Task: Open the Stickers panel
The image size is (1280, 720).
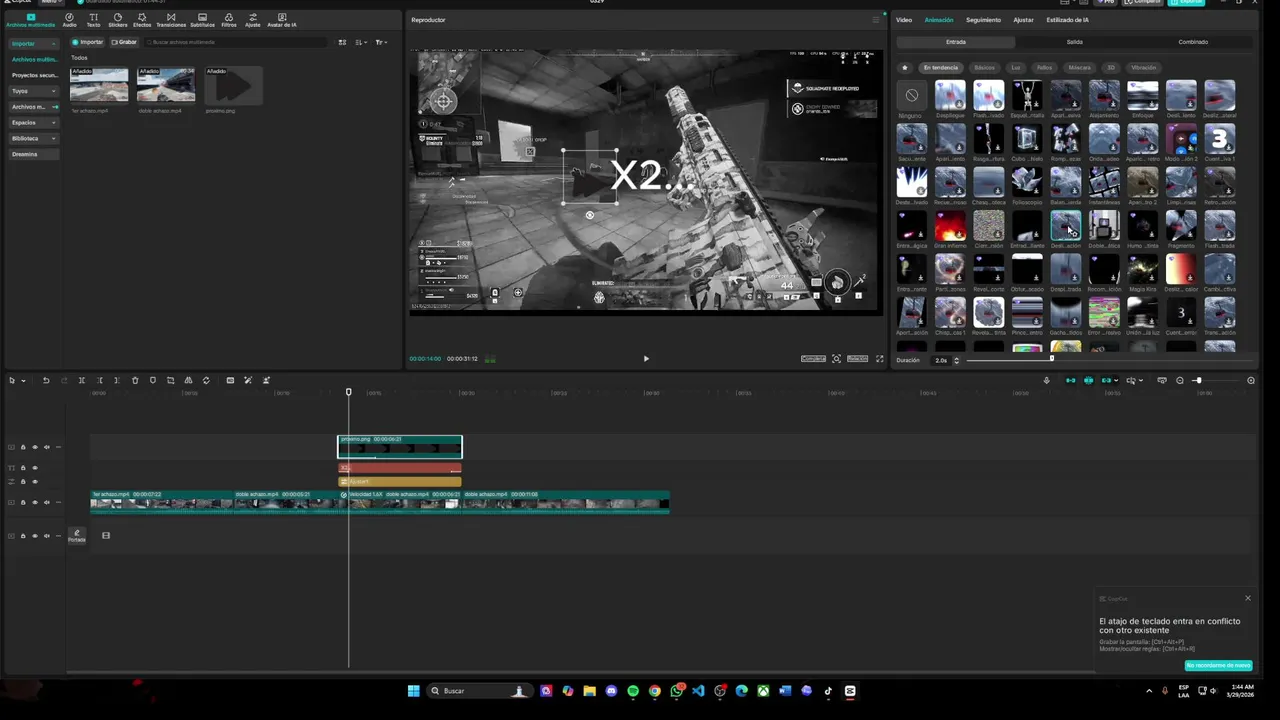Action: pos(118,19)
